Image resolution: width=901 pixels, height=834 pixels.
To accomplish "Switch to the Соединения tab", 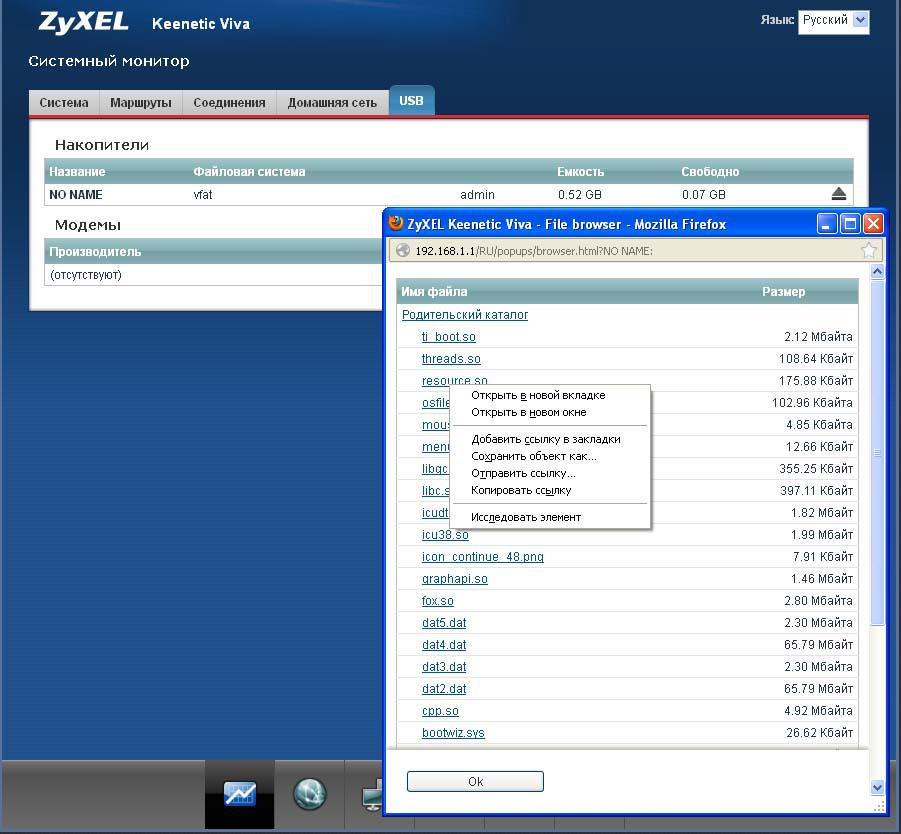I will click(229, 103).
